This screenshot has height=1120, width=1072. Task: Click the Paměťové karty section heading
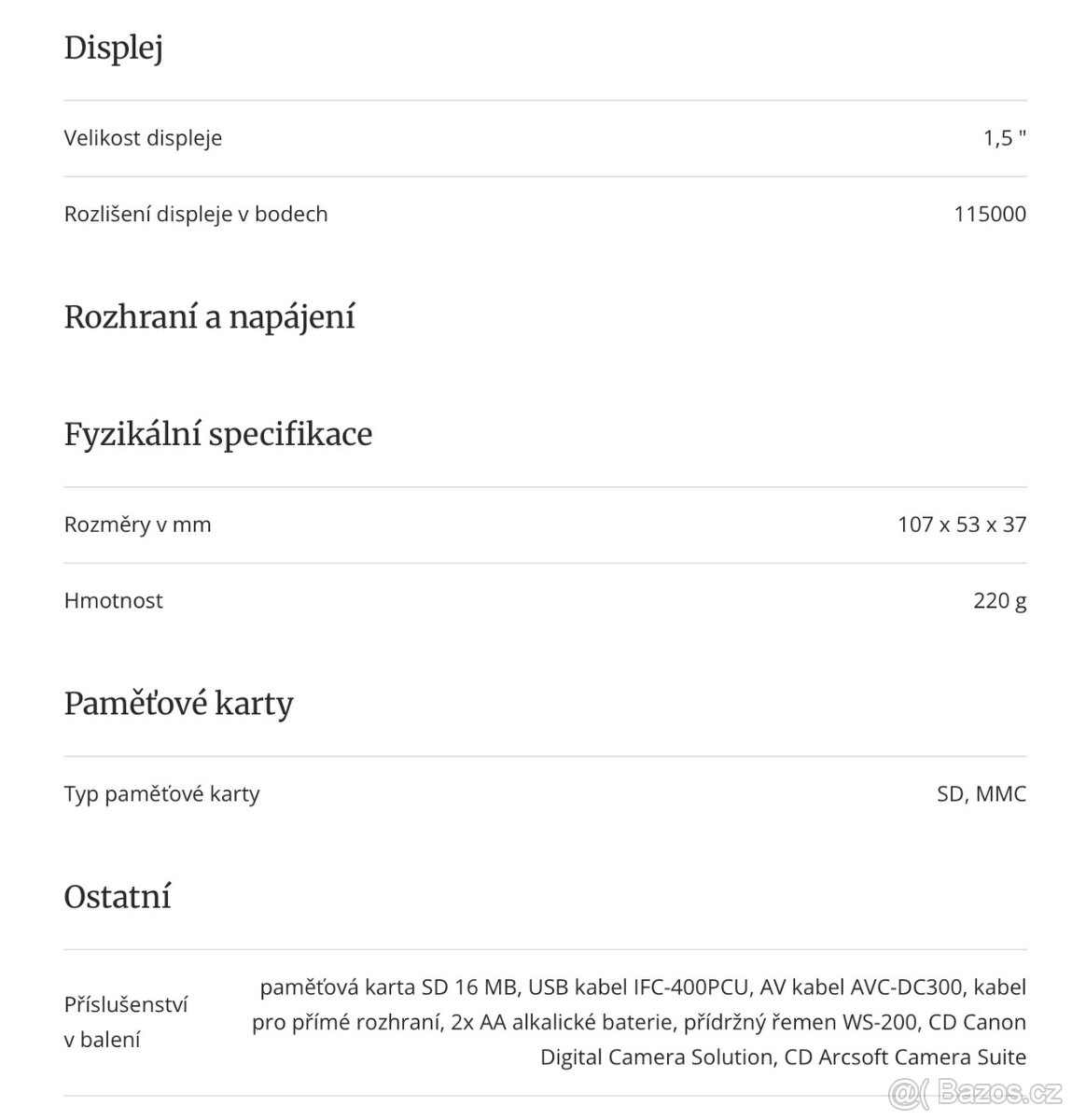click(178, 703)
